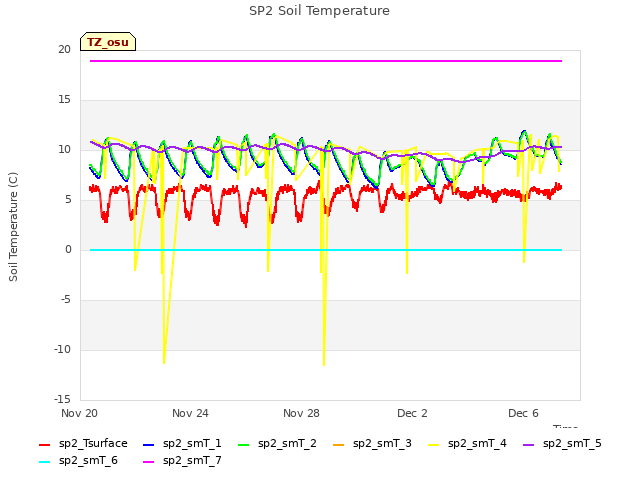Image resolution: width=640 pixels, height=480 pixels.
Task: Toggle the sp2_smT_5 legend entry
Action: (562, 444)
